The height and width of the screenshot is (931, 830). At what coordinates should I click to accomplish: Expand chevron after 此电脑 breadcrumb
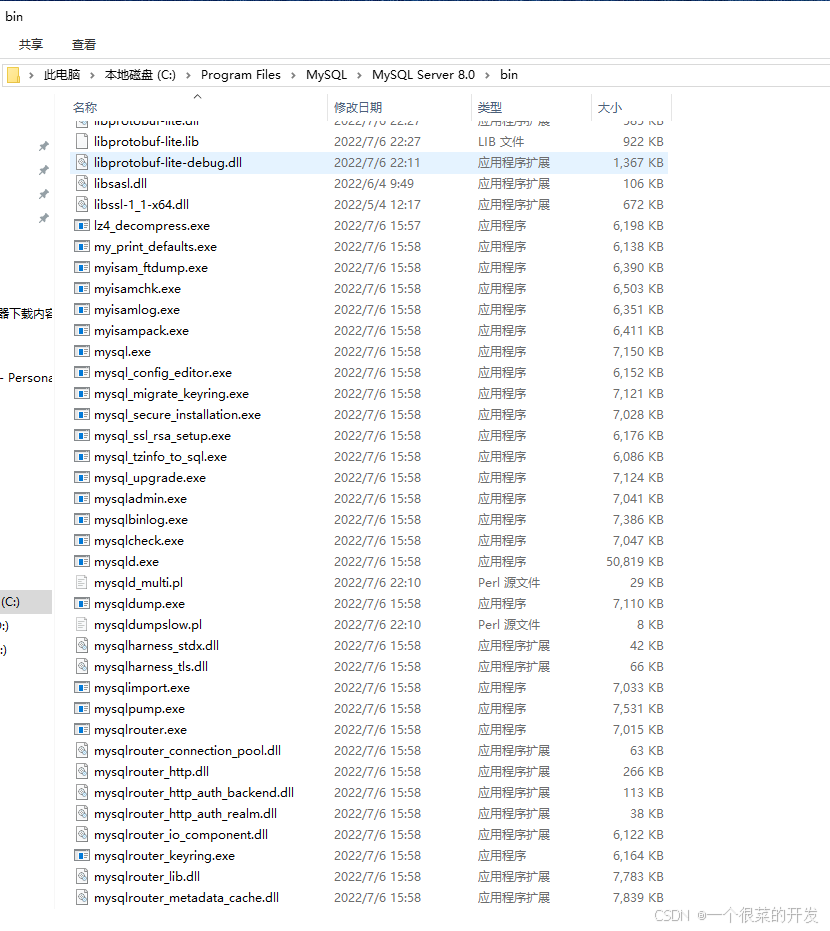pyautogui.click(x=93, y=75)
